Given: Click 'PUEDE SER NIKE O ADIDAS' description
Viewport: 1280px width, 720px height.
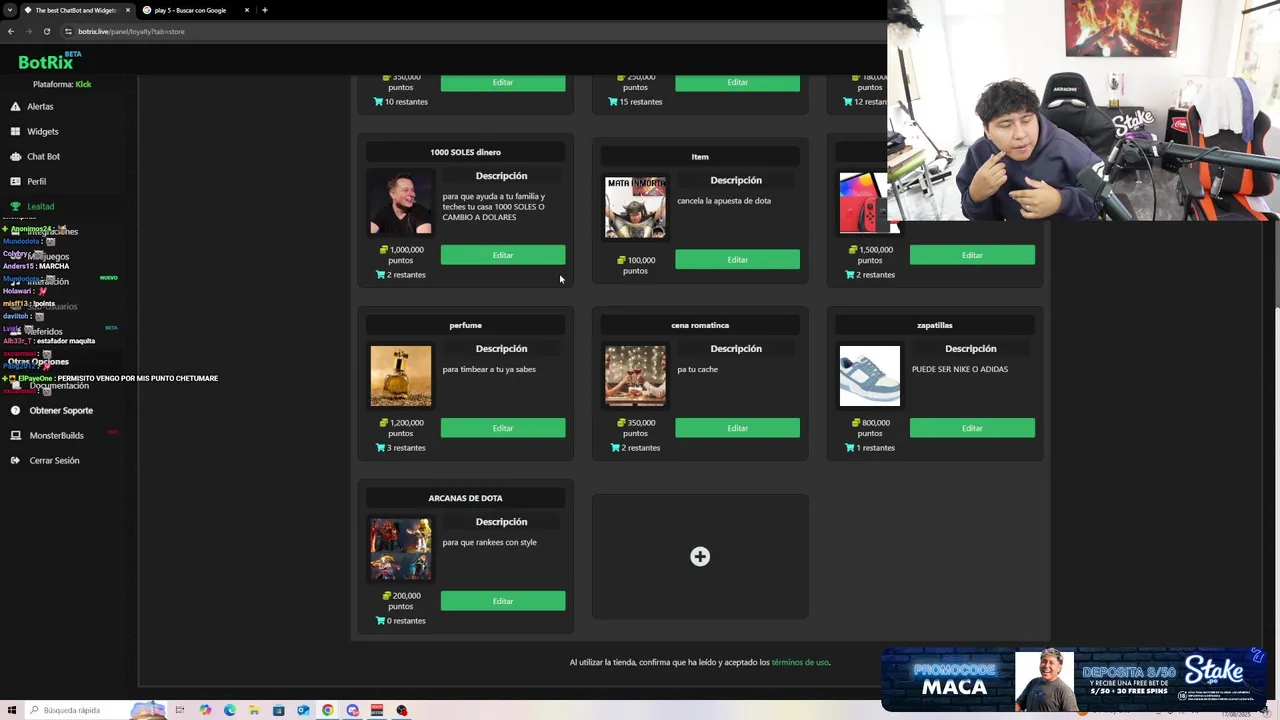Looking at the screenshot, I should click(x=960, y=369).
